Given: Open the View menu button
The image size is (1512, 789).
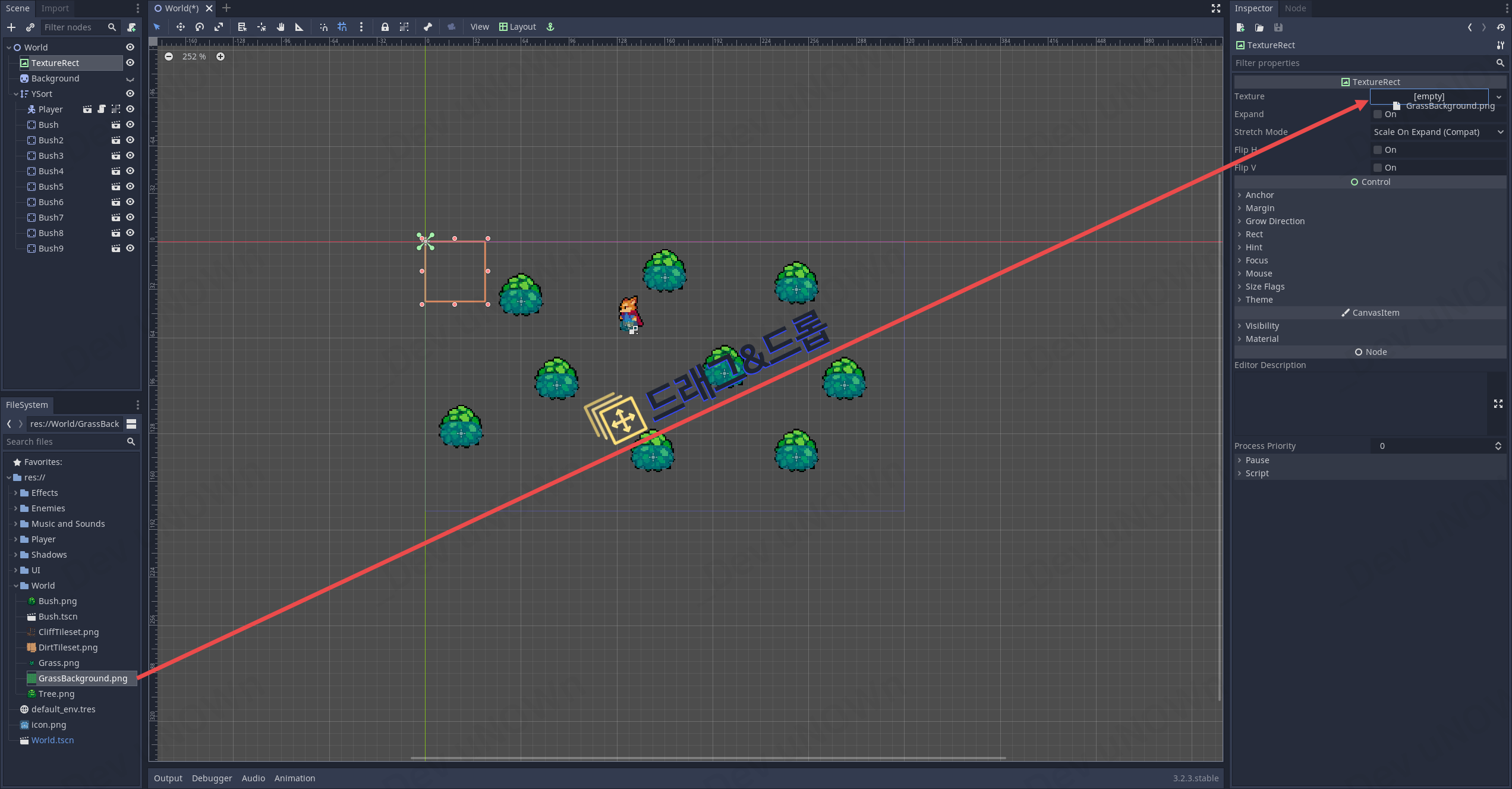Looking at the screenshot, I should (x=479, y=27).
